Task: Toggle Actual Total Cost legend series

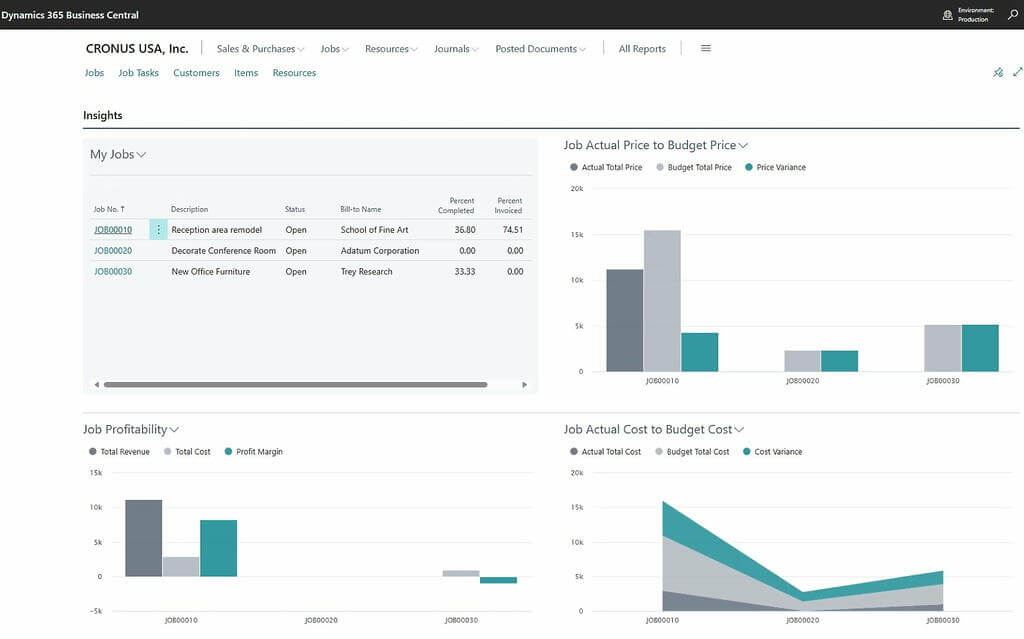Action: click(x=605, y=451)
